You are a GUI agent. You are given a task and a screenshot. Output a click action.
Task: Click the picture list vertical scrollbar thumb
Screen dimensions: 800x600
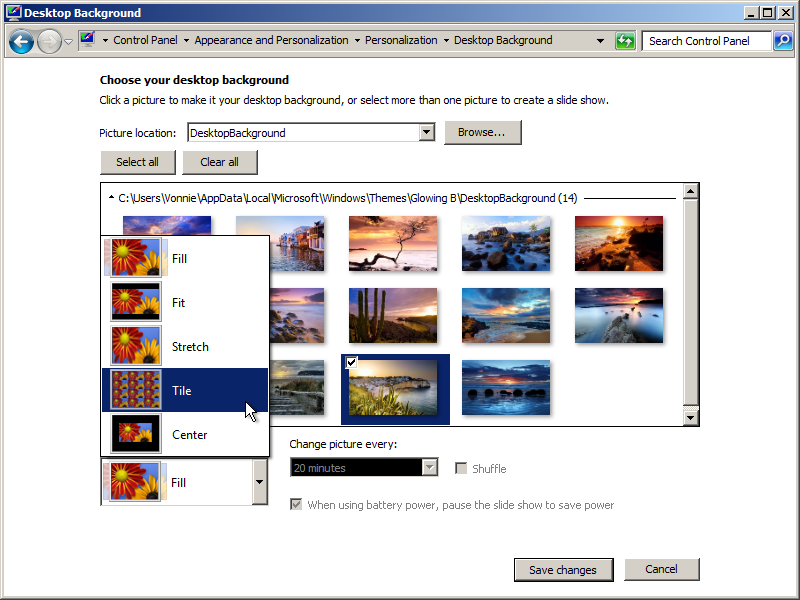tap(691, 302)
